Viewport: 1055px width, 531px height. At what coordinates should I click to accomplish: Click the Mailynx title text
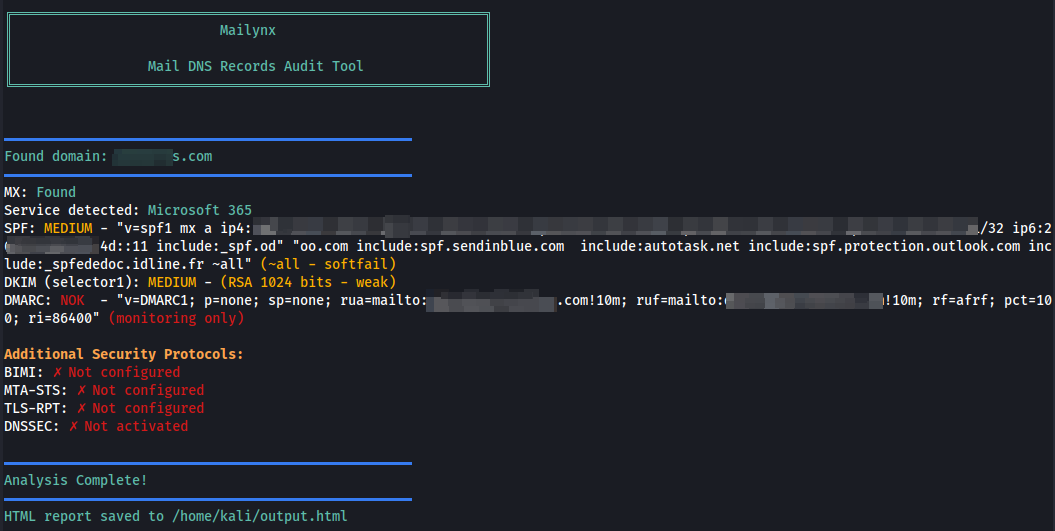(248, 30)
